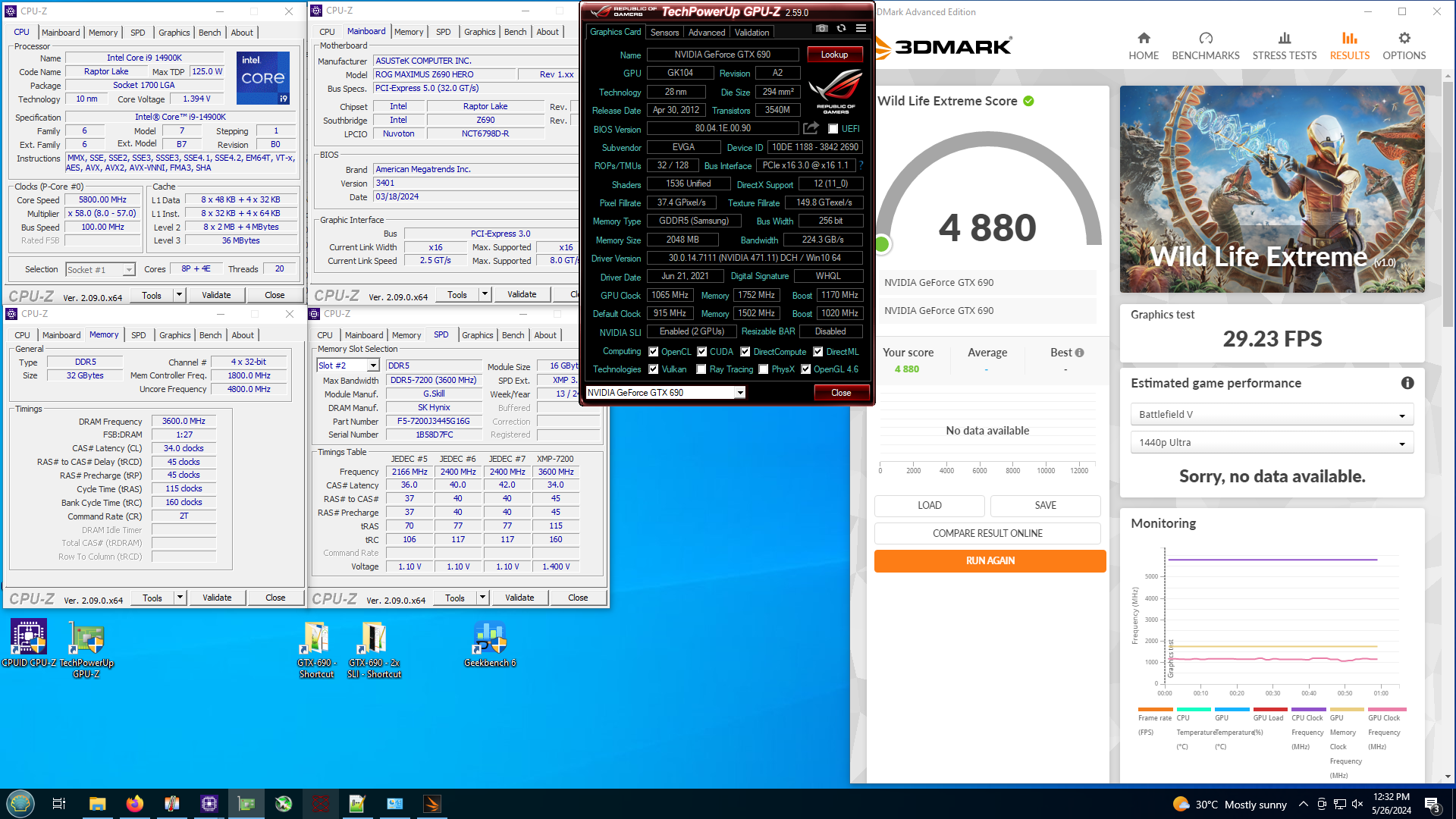Image resolution: width=1456 pixels, height=819 pixels.
Task: Click the Frame rate legend color bar
Action: coord(1155,710)
